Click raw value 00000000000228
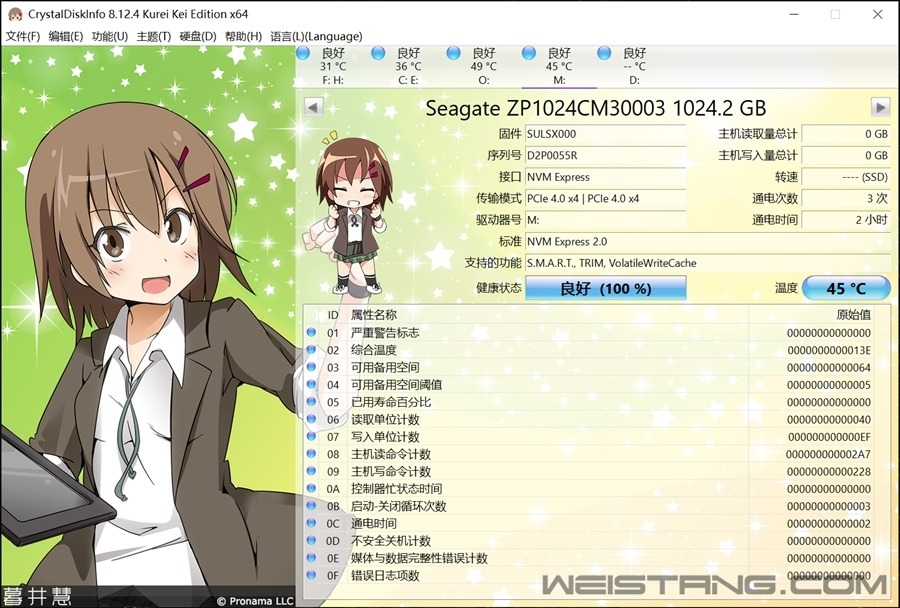Image resolution: width=900 pixels, height=608 pixels. 829,471
